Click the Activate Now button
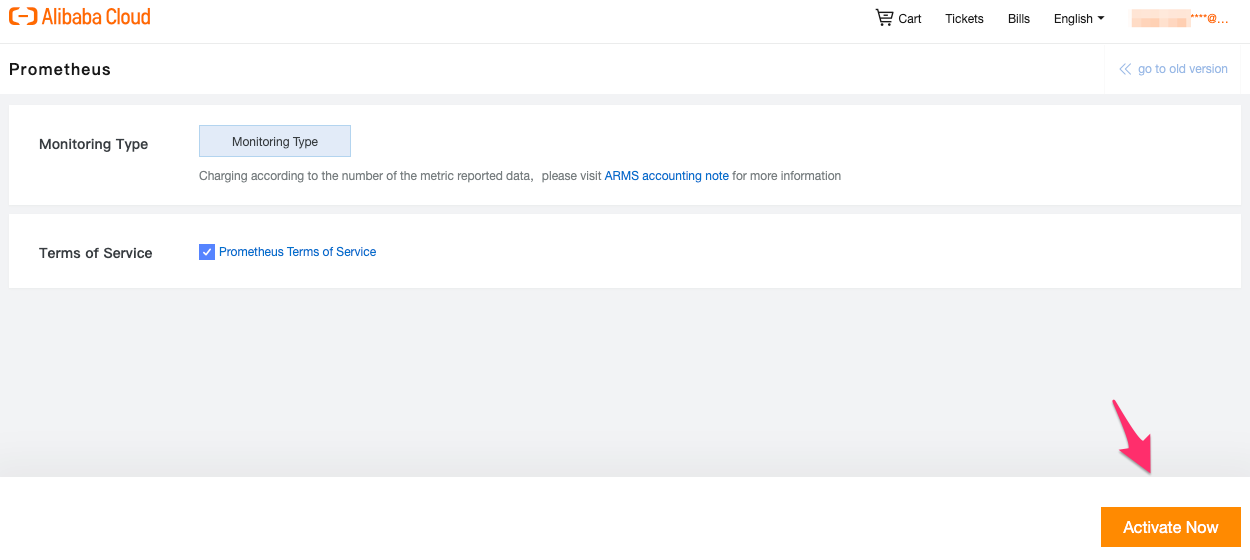The image size is (1250, 560). pyautogui.click(x=1171, y=527)
